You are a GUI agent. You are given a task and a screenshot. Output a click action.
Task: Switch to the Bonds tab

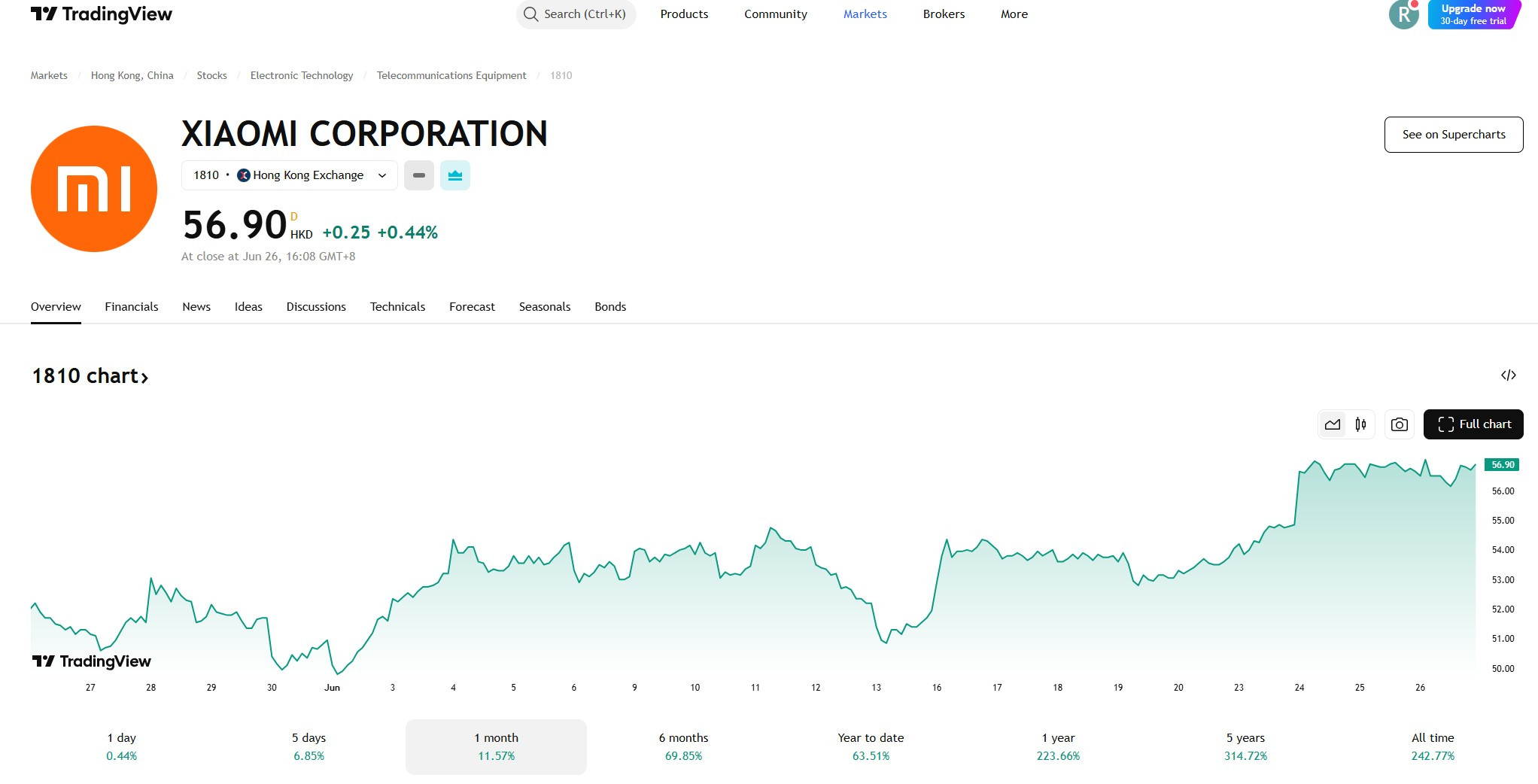610,307
